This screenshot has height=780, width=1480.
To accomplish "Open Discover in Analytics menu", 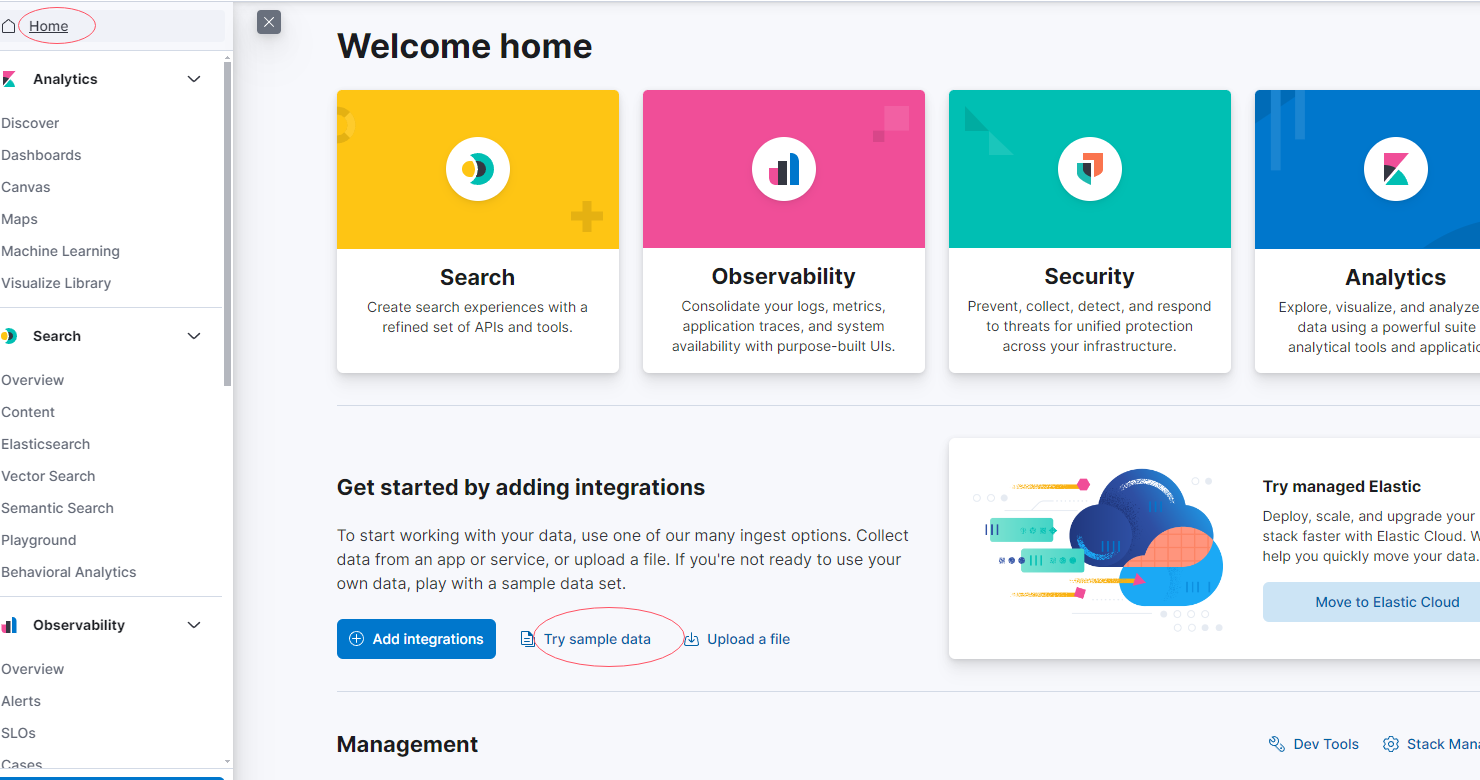I will [x=30, y=123].
